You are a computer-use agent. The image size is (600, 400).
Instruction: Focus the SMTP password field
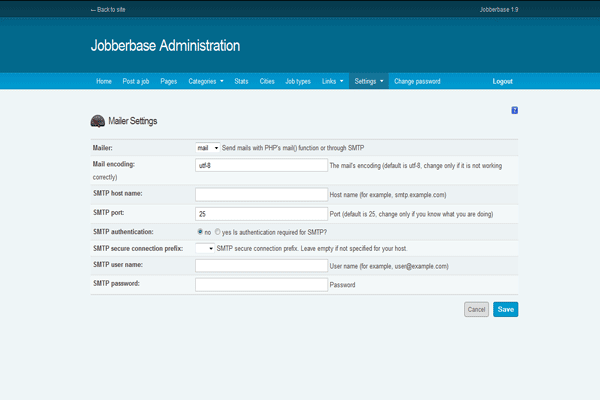point(261,284)
